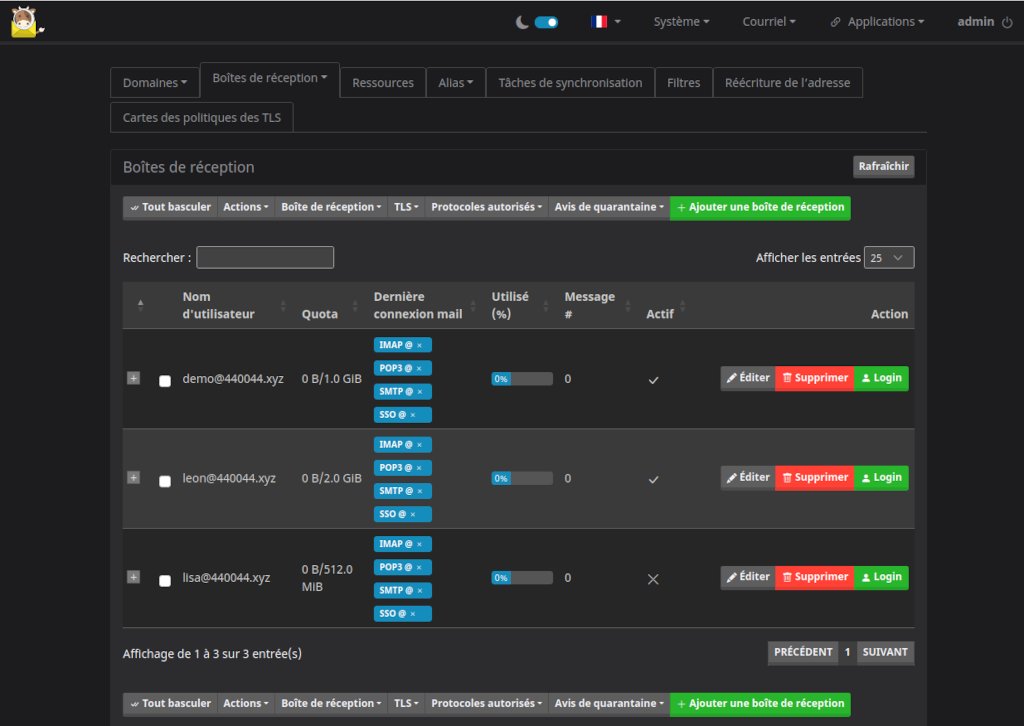
Task: Click the PRÉCÉDENT pagination button
Action: 803,652
